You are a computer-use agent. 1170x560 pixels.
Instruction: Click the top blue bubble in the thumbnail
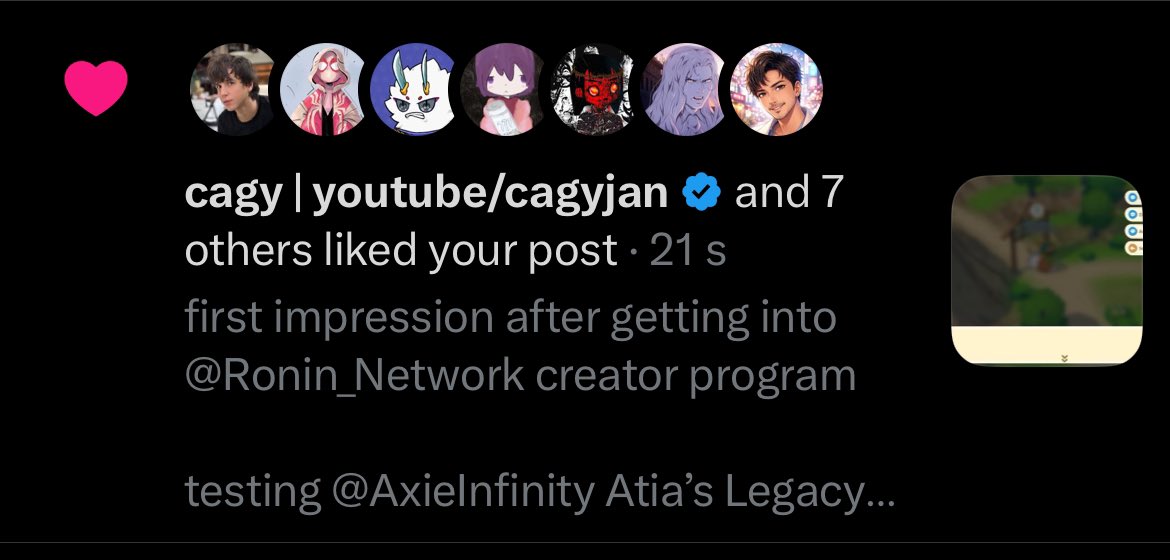(1133, 198)
